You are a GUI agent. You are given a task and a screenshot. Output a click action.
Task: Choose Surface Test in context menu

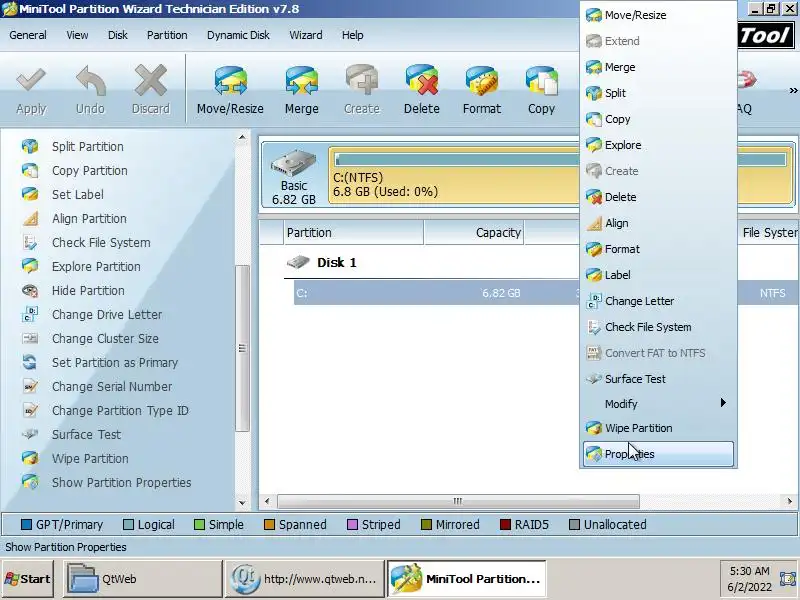[x=658, y=379]
